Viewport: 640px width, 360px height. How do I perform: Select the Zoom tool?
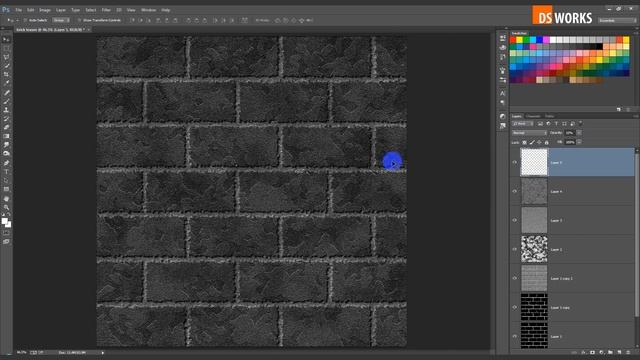coord(6,207)
